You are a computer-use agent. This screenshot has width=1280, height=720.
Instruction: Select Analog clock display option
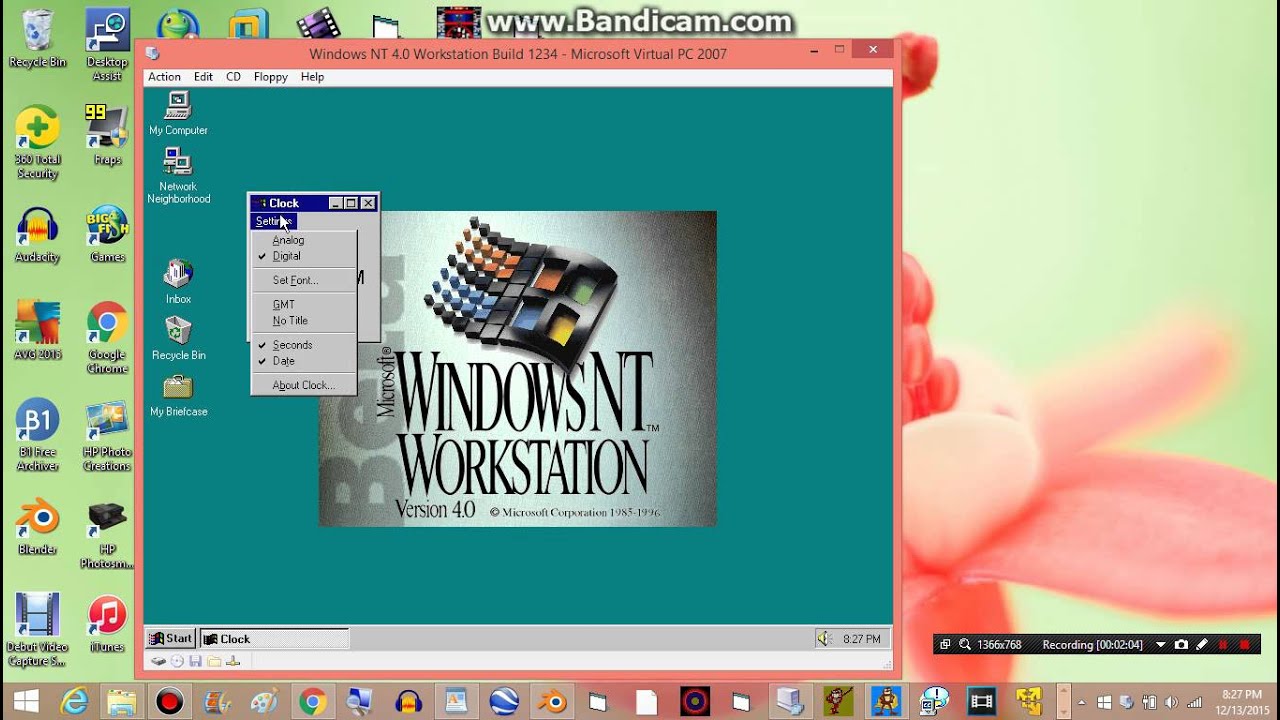click(304, 240)
